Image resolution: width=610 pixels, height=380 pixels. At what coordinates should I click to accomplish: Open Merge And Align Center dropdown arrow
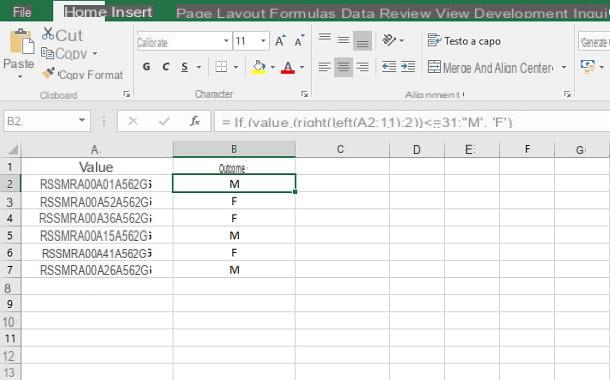click(564, 68)
